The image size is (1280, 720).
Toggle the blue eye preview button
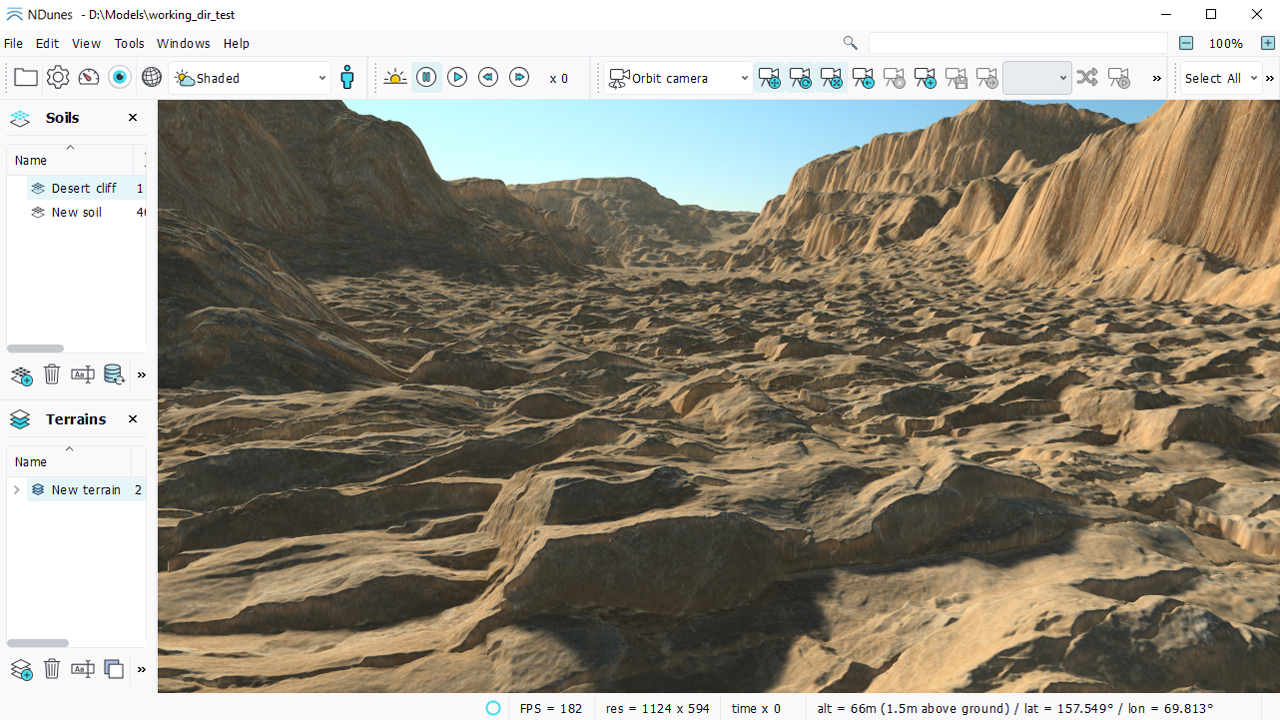pos(120,78)
